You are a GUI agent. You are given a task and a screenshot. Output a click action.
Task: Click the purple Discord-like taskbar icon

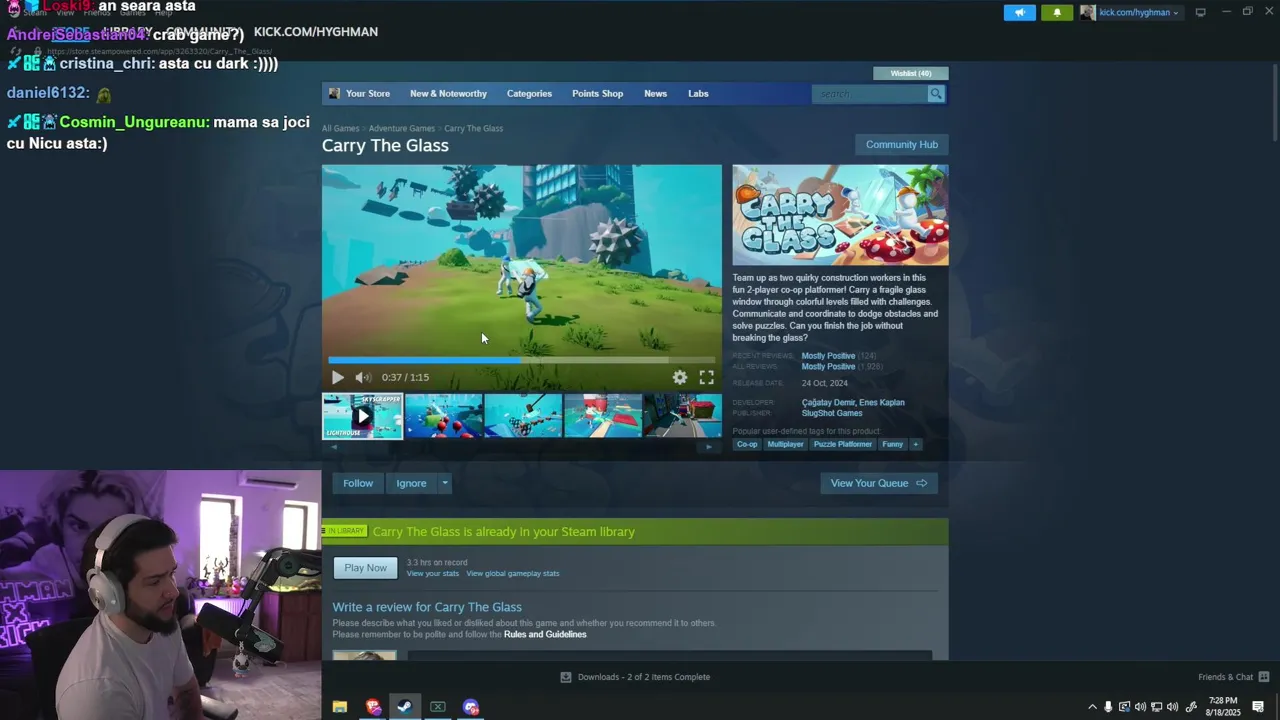(471, 707)
